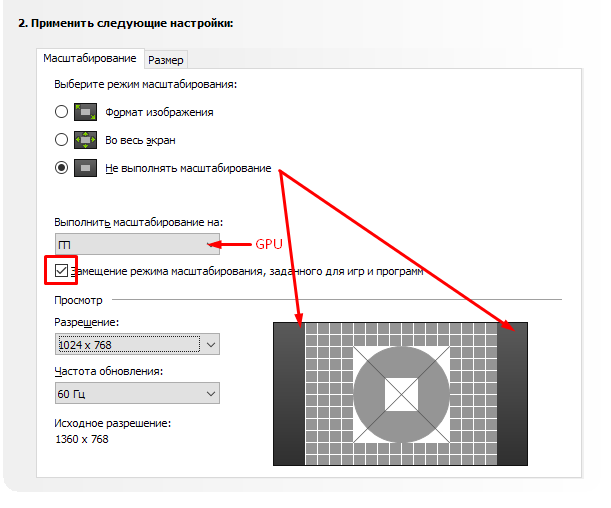
Task: Open the 'Выполнить масштабирование на' dropdown
Action: [x=137, y=244]
